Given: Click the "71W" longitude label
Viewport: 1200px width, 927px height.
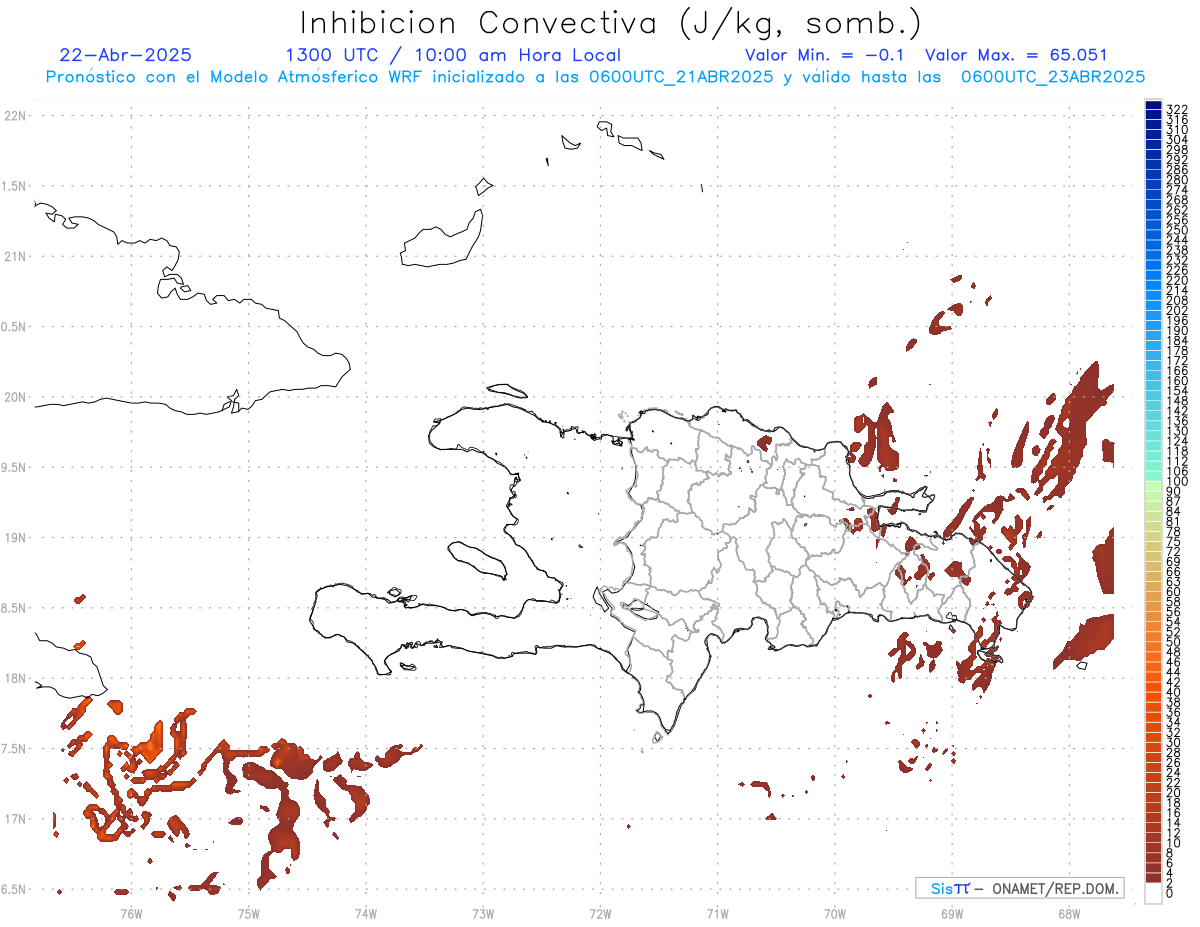Looking at the screenshot, I should pos(717,914).
